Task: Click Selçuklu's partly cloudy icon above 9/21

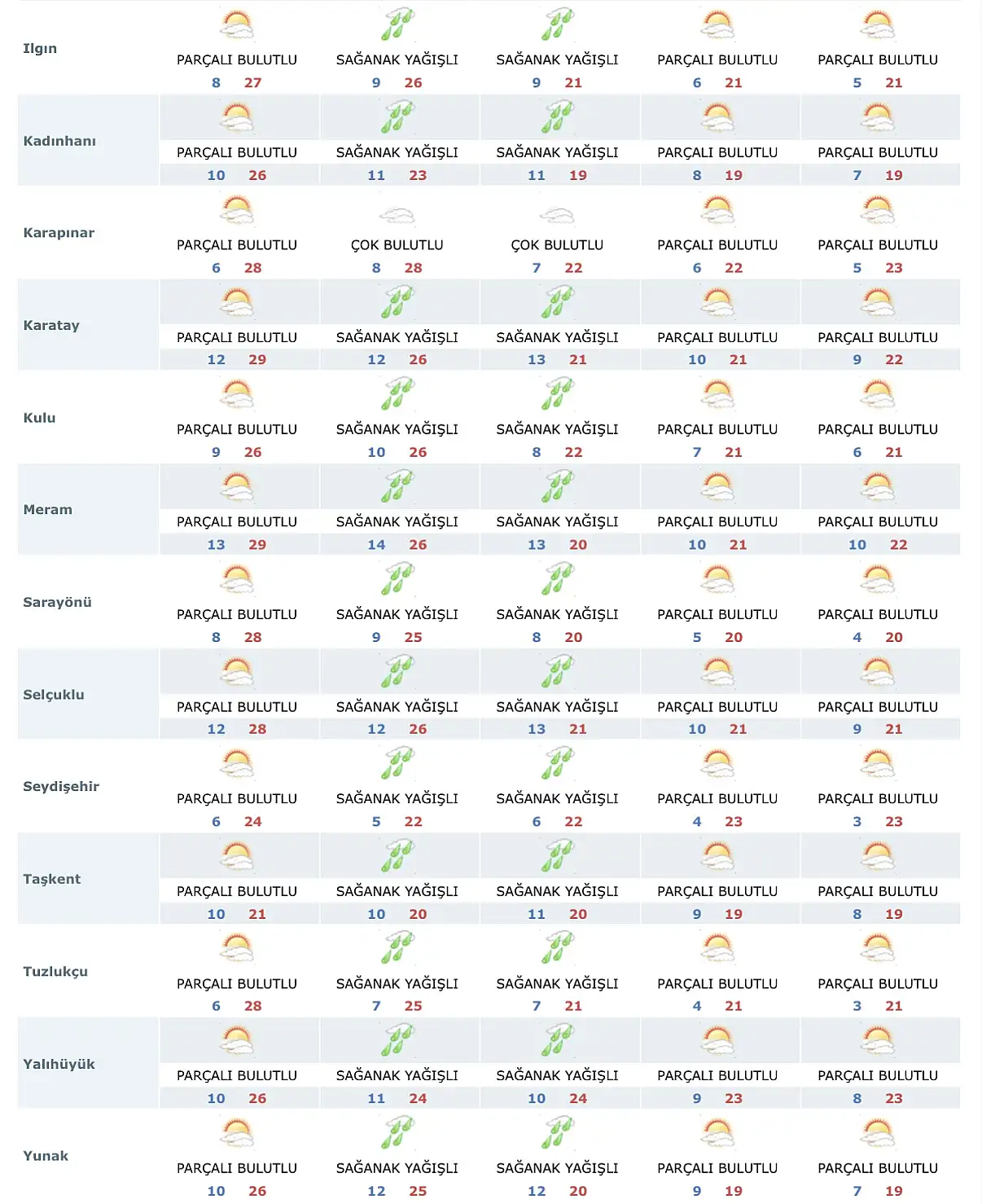Action: click(x=878, y=672)
